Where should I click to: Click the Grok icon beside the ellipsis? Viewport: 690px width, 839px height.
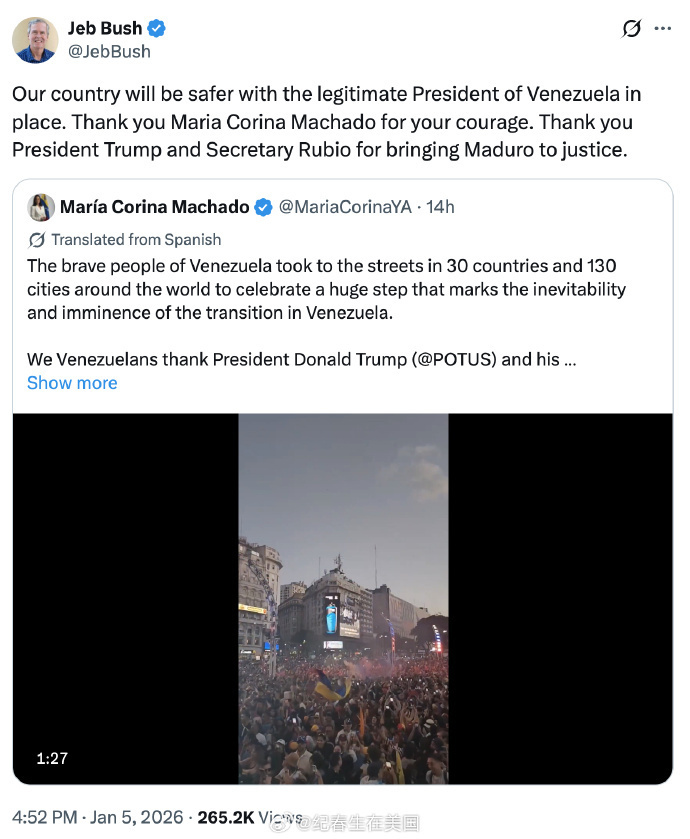click(631, 29)
